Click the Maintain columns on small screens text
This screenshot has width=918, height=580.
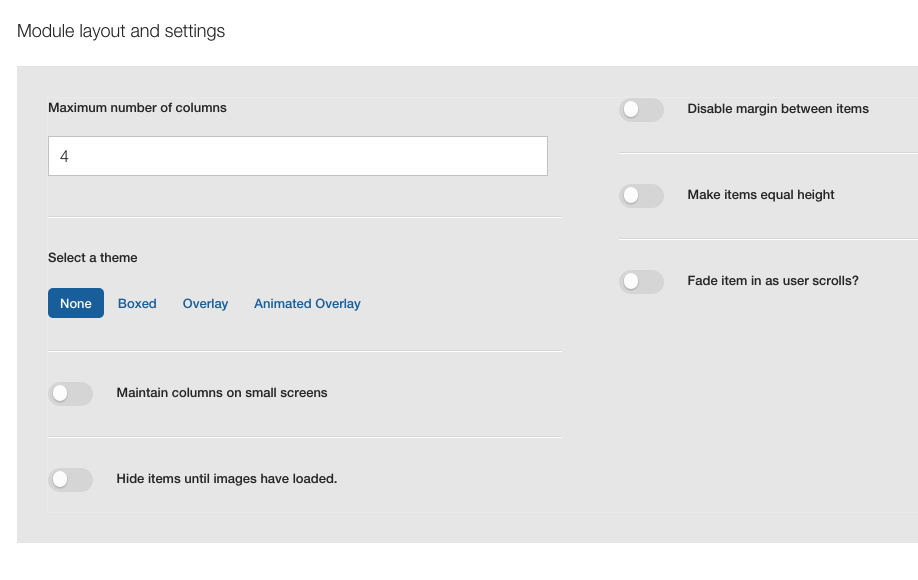tap(222, 393)
